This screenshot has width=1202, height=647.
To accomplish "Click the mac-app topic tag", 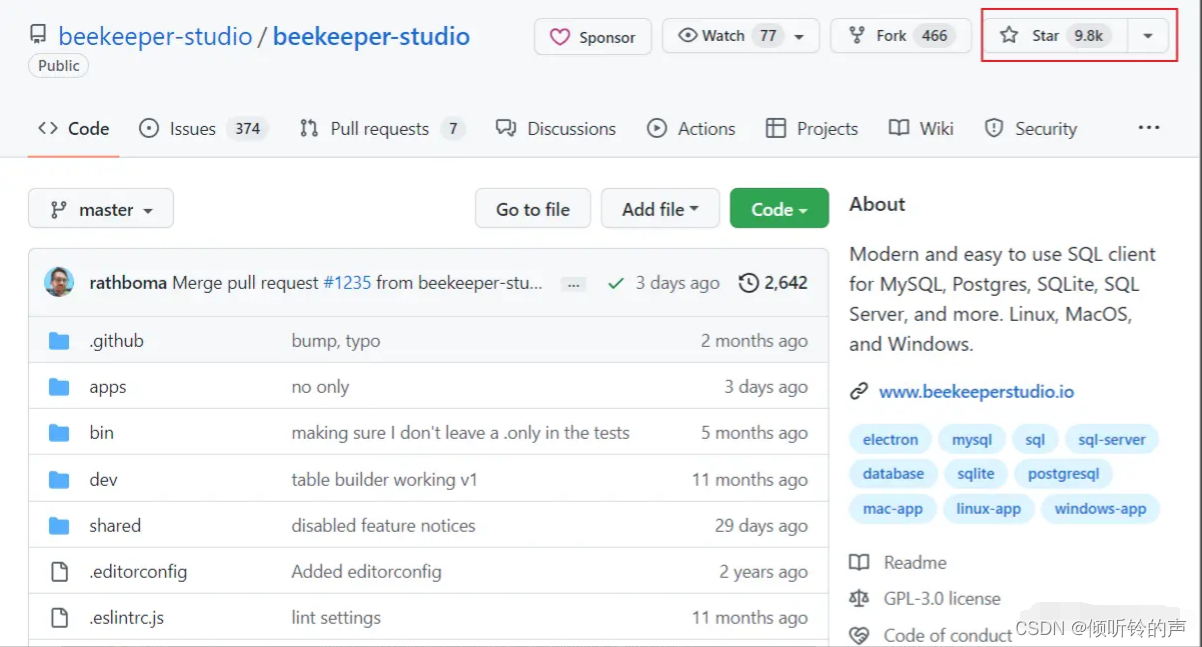I will [x=893, y=508].
